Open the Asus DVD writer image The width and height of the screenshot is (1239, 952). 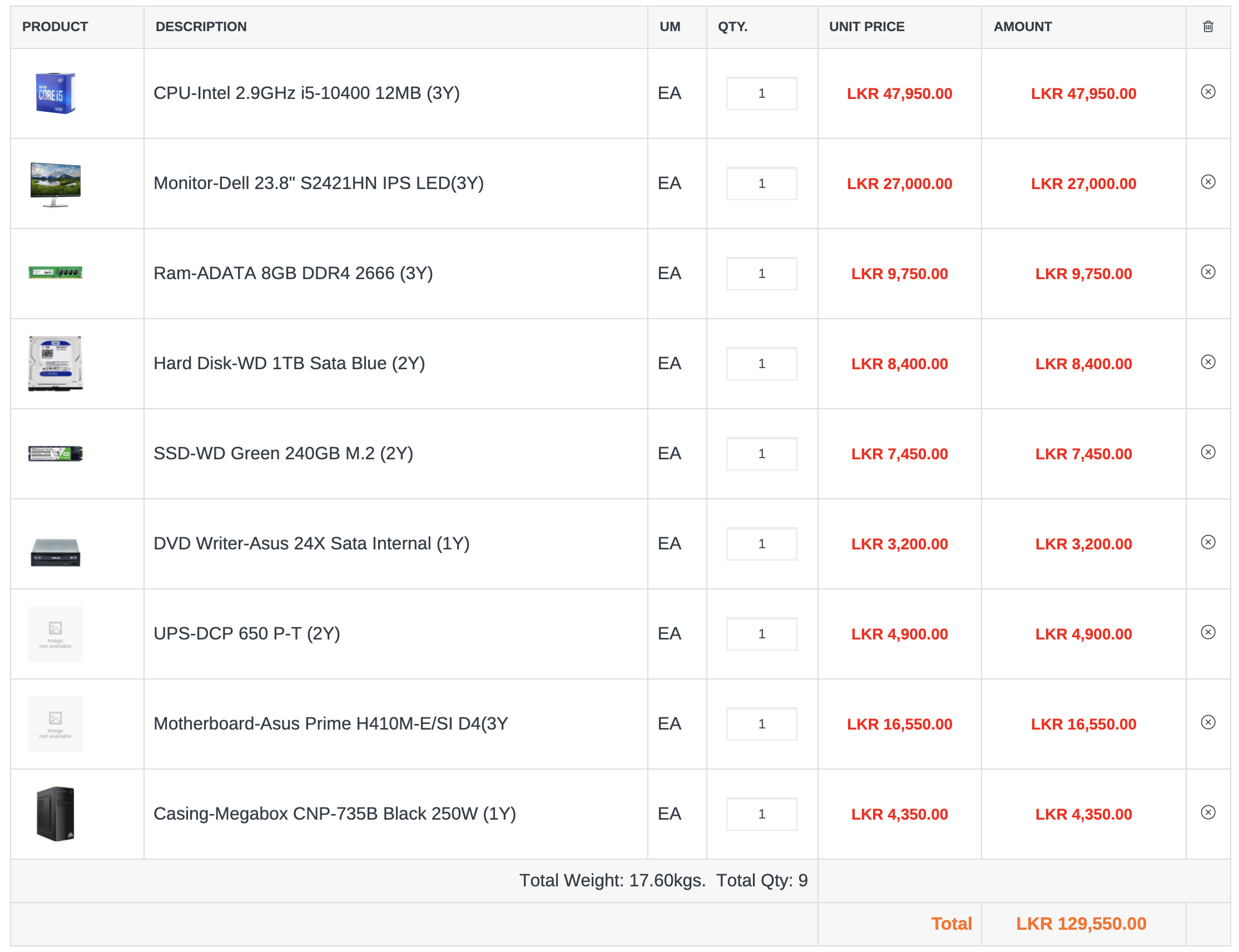coord(56,553)
